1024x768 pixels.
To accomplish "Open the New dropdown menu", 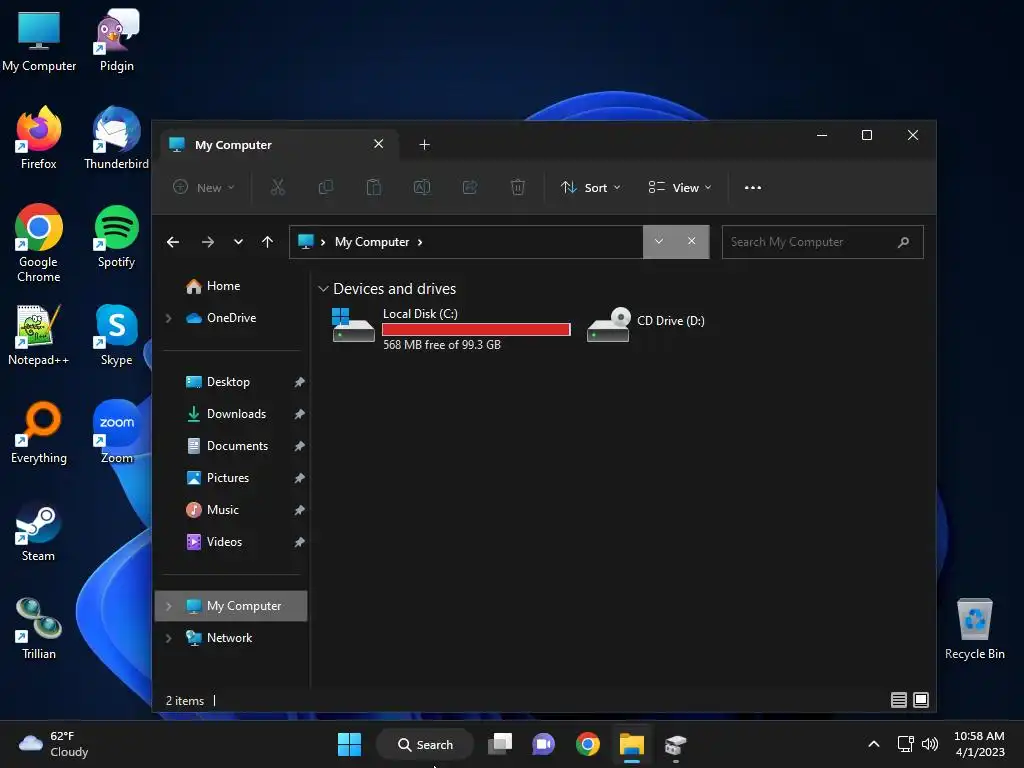I will pyautogui.click(x=203, y=187).
